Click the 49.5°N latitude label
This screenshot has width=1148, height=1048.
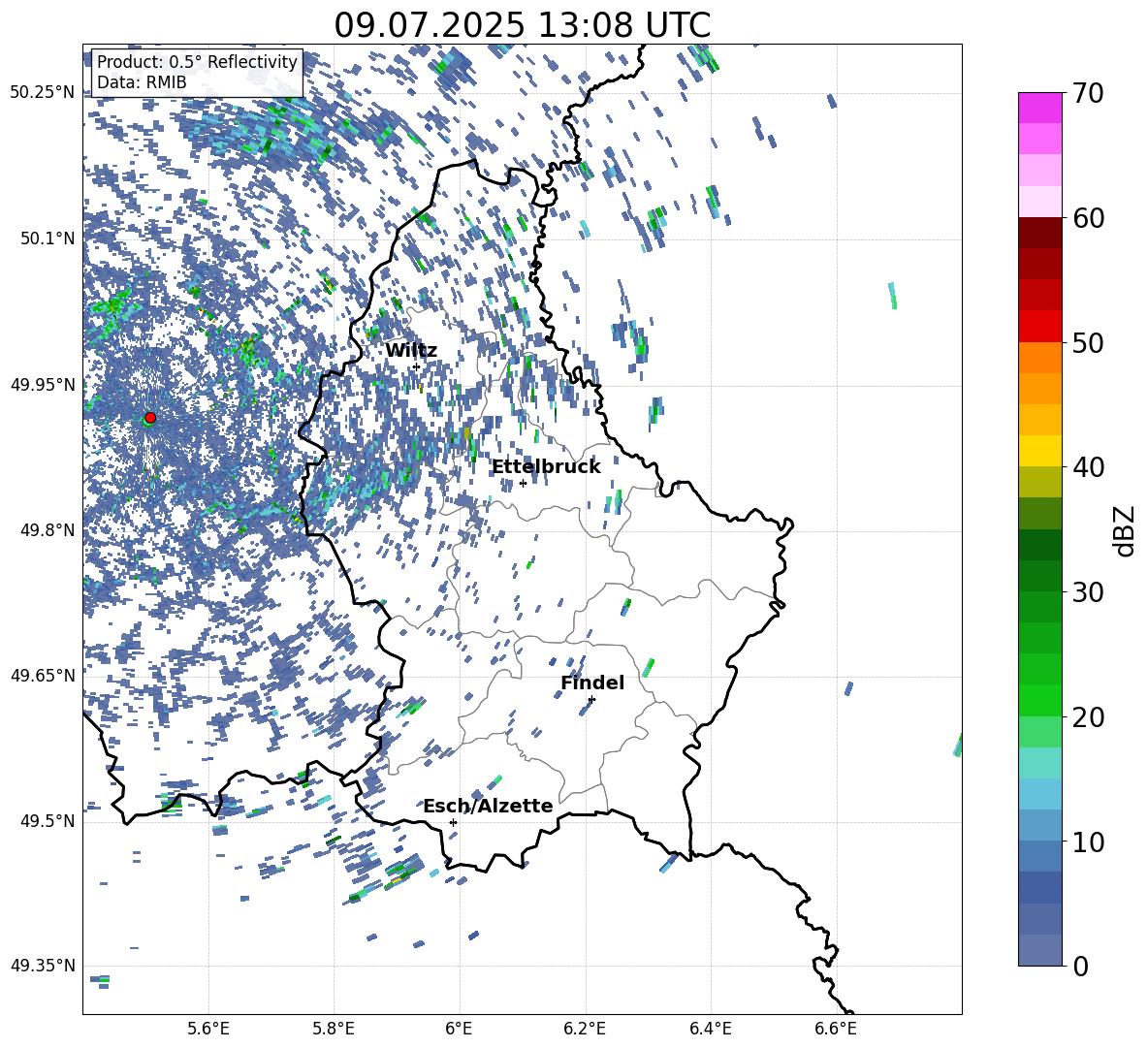point(48,821)
